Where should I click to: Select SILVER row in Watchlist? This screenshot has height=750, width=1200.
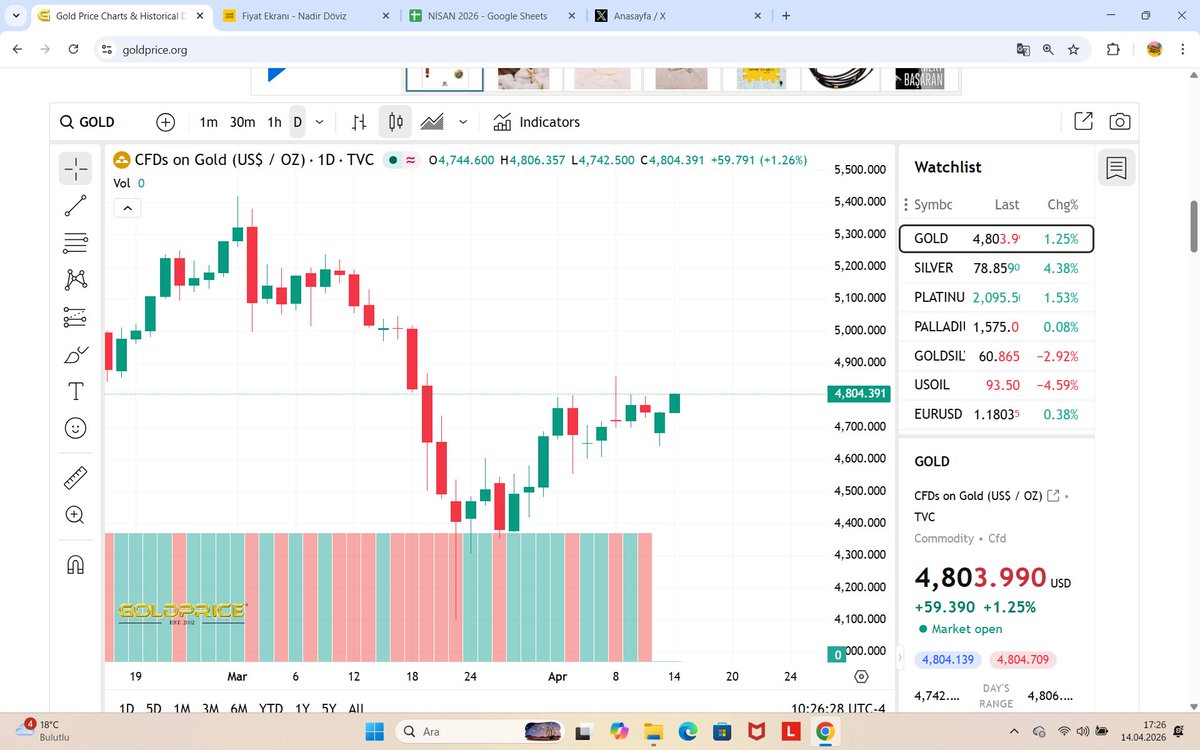coord(997,268)
